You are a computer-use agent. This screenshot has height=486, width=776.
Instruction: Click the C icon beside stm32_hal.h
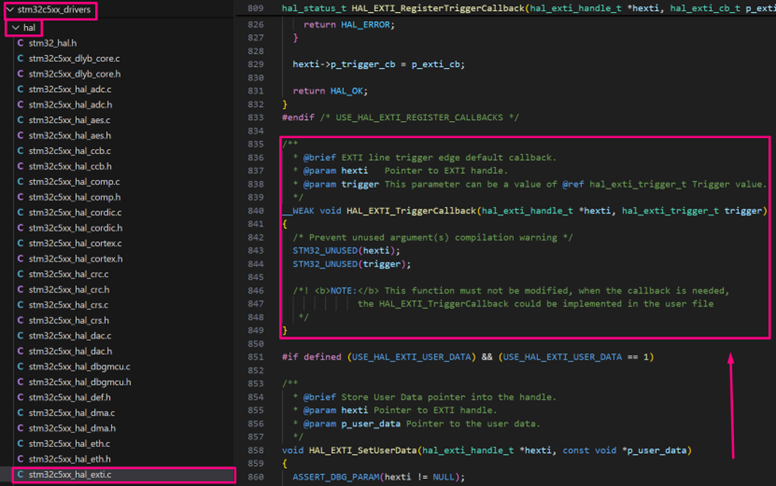[x=20, y=43]
